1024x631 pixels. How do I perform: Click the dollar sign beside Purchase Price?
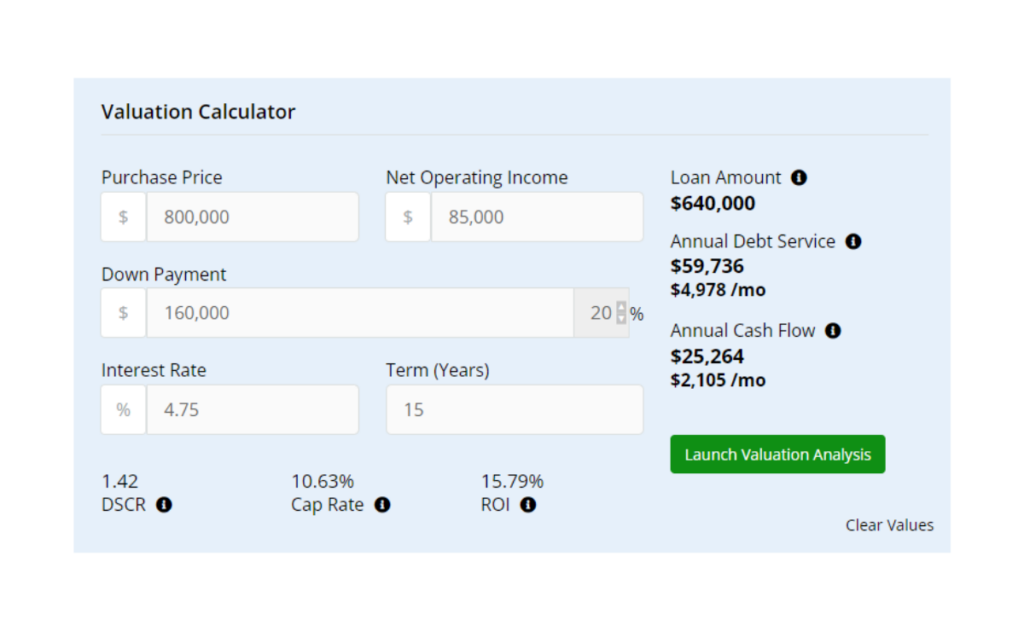click(123, 217)
